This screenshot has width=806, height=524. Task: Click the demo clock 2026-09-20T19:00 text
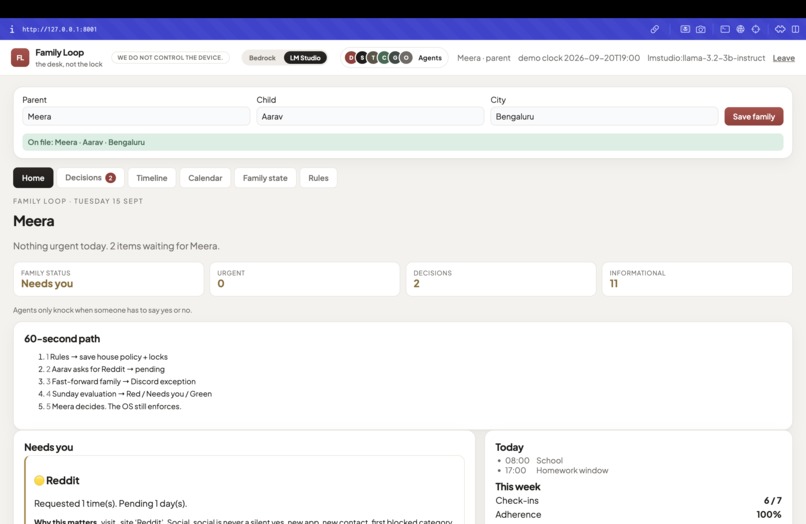click(579, 58)
